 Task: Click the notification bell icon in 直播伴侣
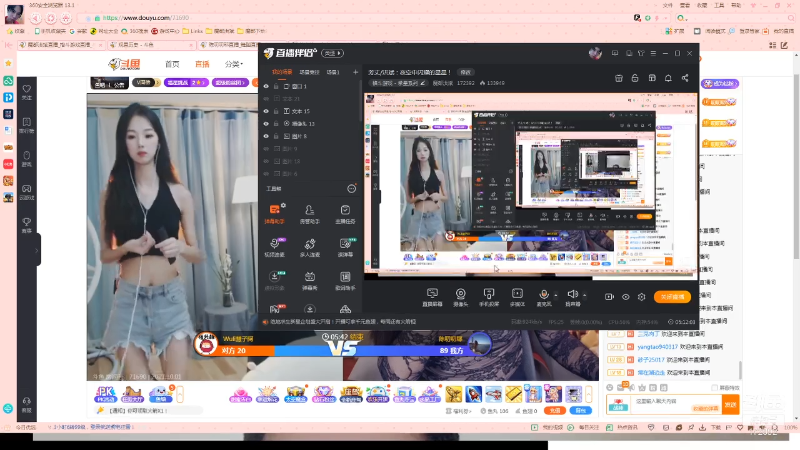[668, 78]
